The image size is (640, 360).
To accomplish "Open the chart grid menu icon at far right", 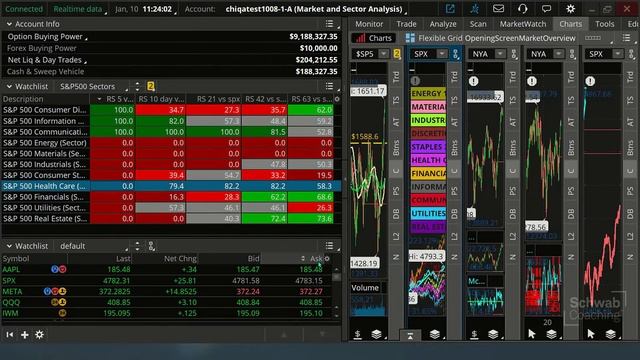I will click(626, 38).
